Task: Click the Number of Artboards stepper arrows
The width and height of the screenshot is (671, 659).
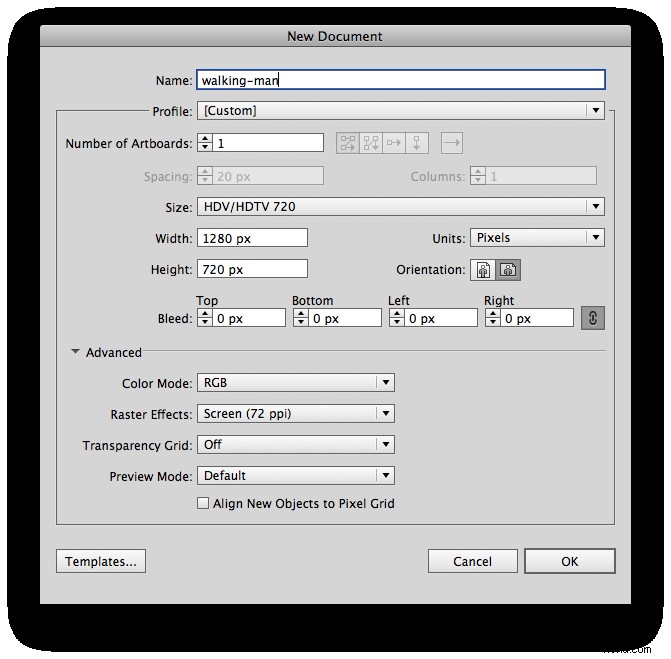Action: tap(205, 143)
